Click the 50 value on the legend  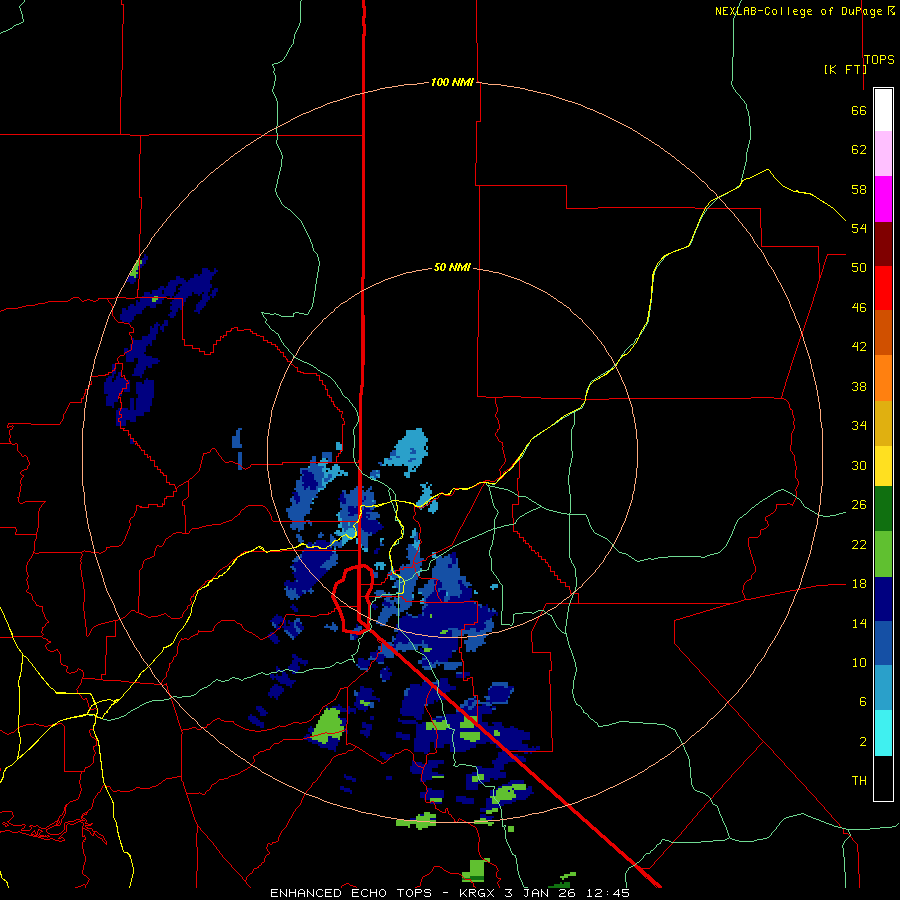pos(859,267)
